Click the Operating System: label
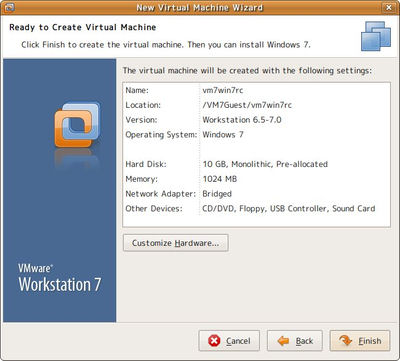This screenshot has width=400, height=361. point(161,135)
